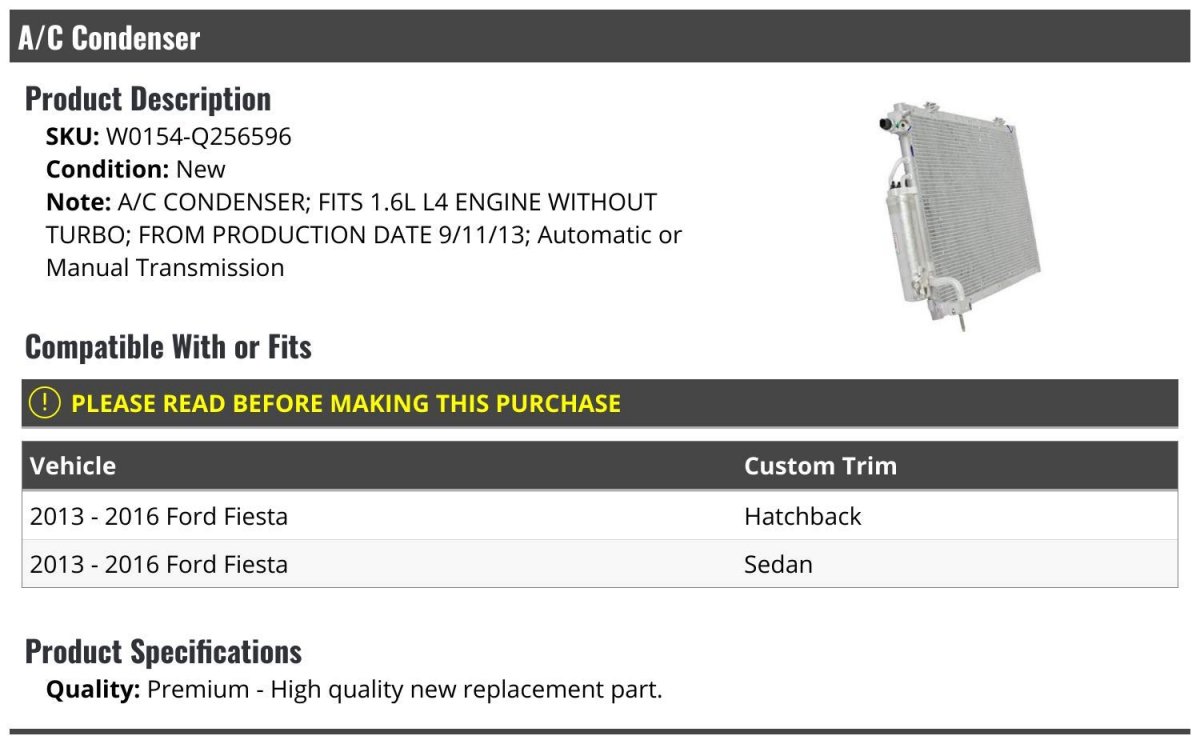Click the Product Specifications heading
This screenshot has height=744, width=1200.
point(163,652)
